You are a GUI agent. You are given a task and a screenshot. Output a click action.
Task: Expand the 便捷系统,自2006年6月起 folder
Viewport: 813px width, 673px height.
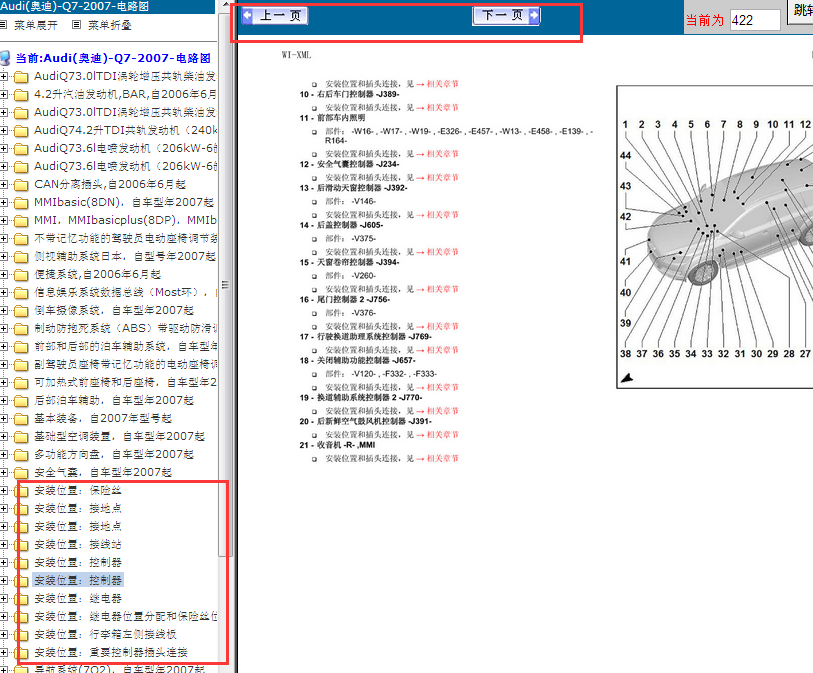4,274
